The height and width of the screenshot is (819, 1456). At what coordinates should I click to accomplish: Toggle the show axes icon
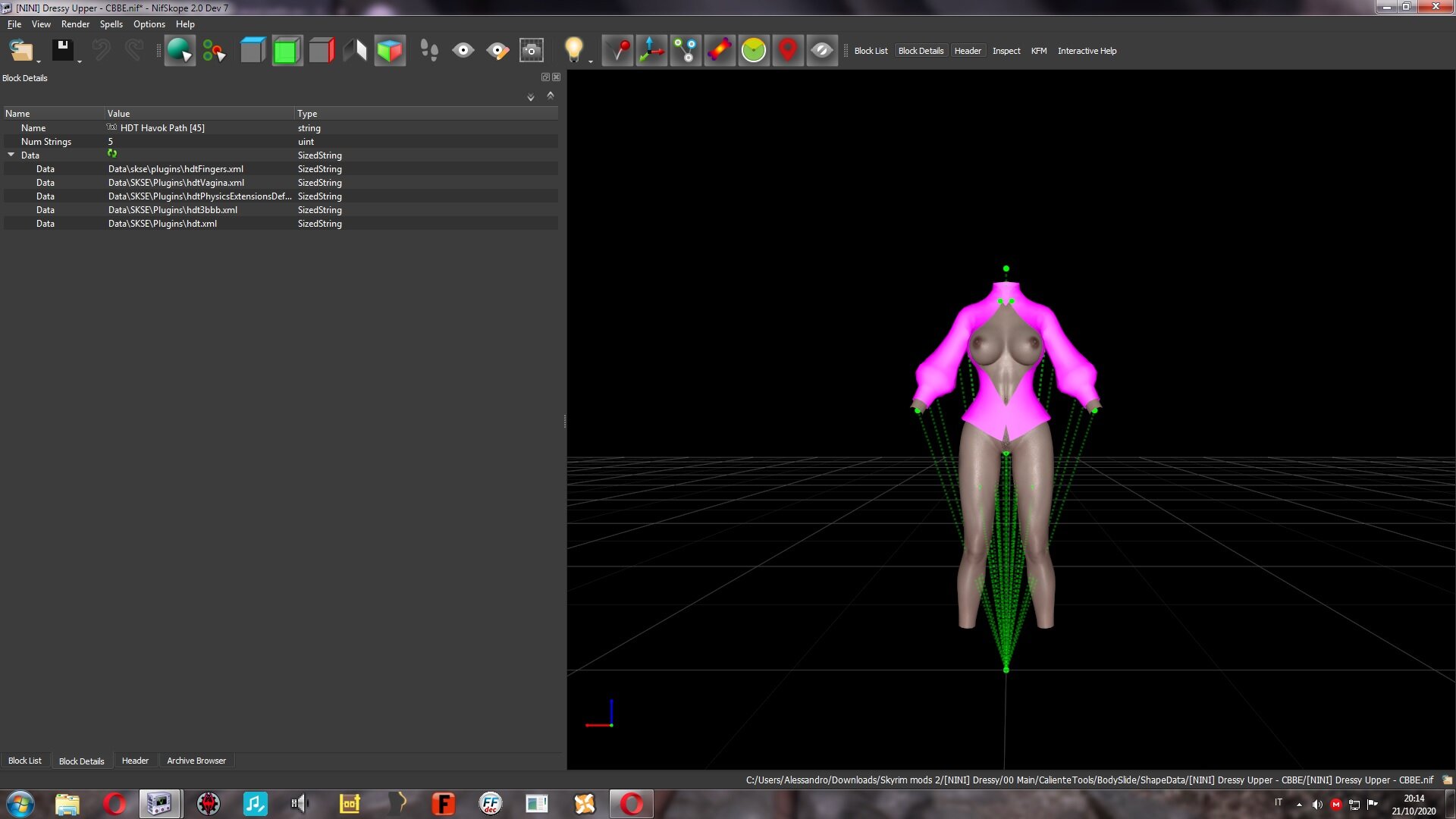pyautogui.click(x=651, y=51)
